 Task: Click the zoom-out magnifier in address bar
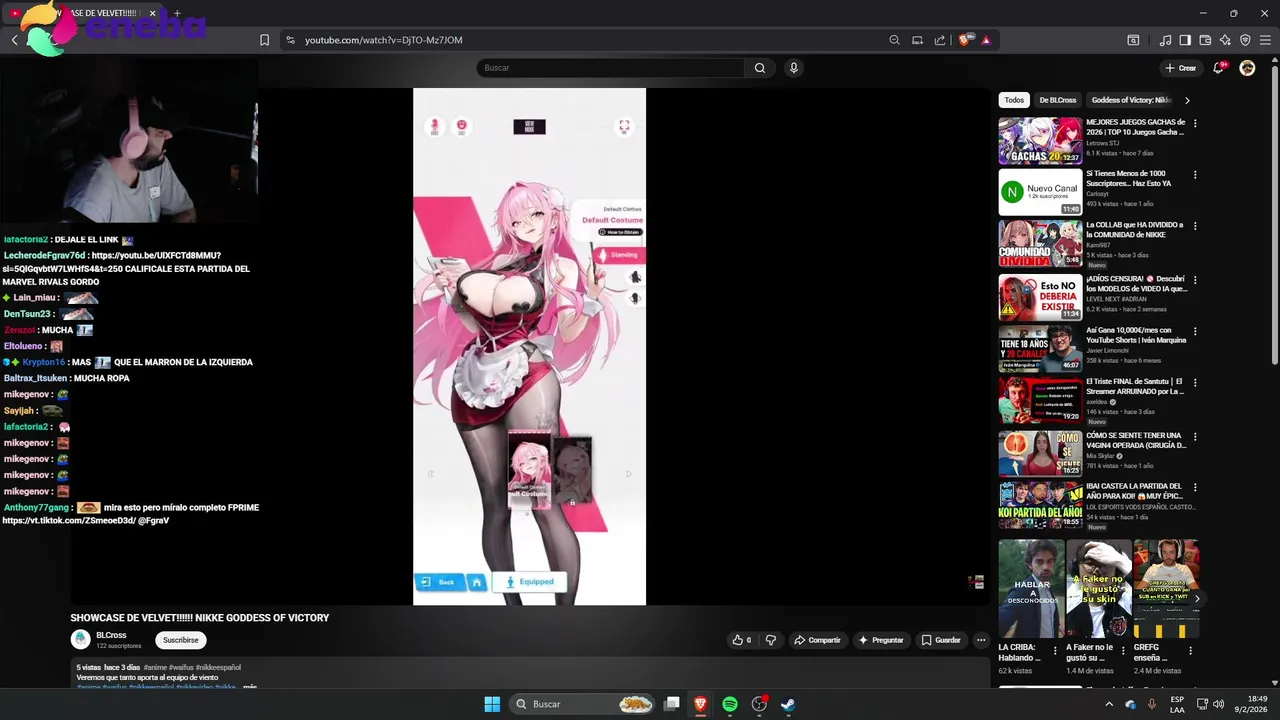894,40
